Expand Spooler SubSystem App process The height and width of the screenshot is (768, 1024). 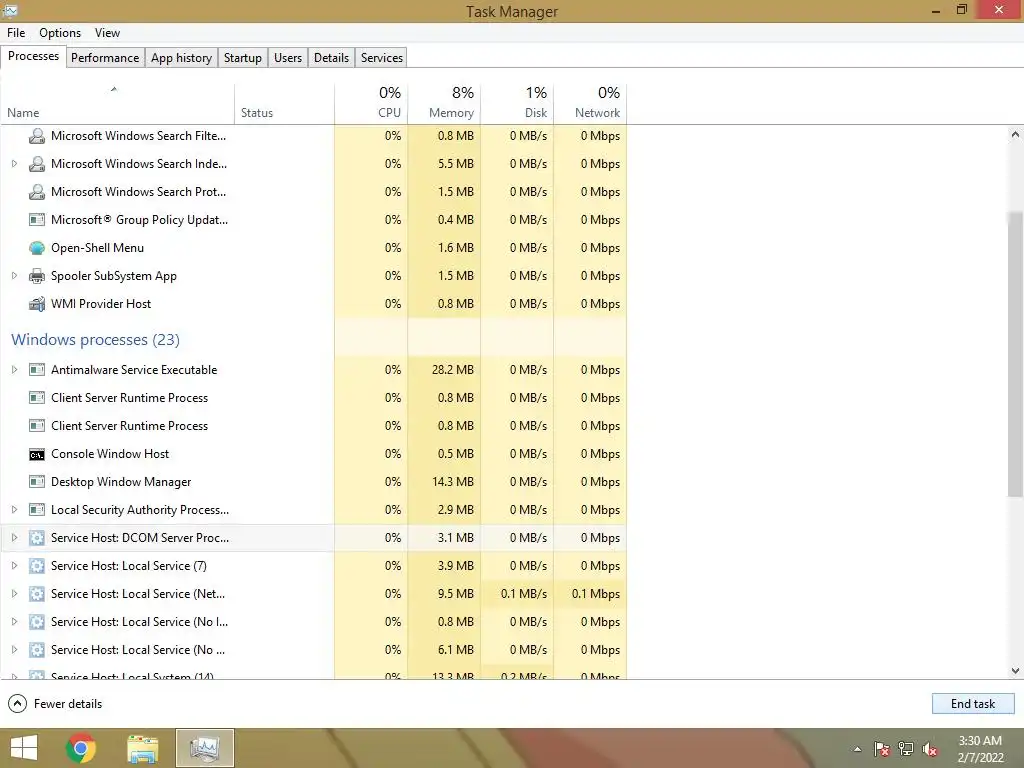coord(14,276)
